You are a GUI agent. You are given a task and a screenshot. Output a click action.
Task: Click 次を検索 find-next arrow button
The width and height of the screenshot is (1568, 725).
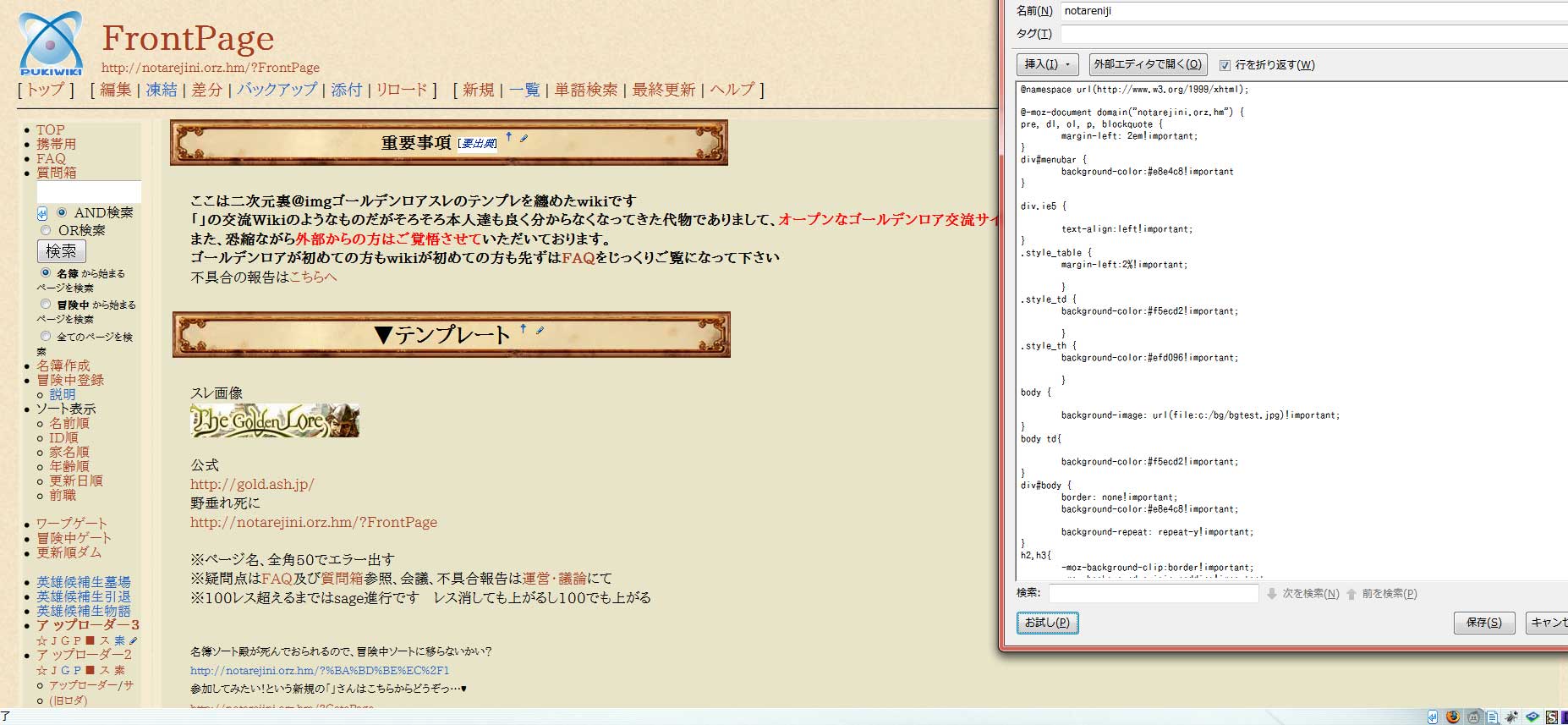click(x=1271, y=594)
